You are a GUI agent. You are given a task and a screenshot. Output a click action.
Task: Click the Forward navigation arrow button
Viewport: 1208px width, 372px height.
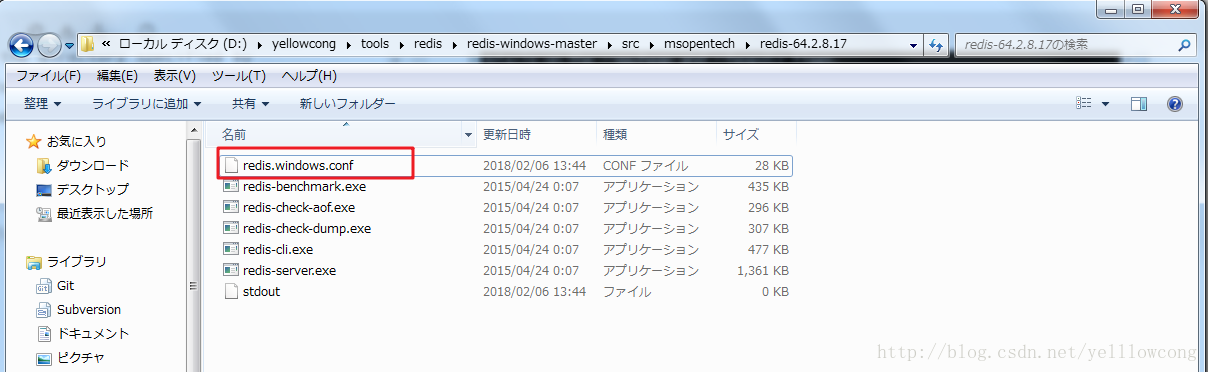pos(49,45)
